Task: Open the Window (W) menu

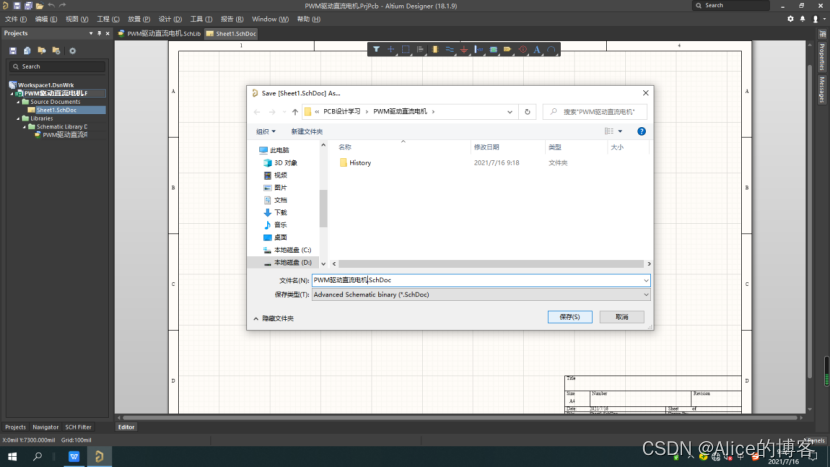Action: tap(270, 19)
